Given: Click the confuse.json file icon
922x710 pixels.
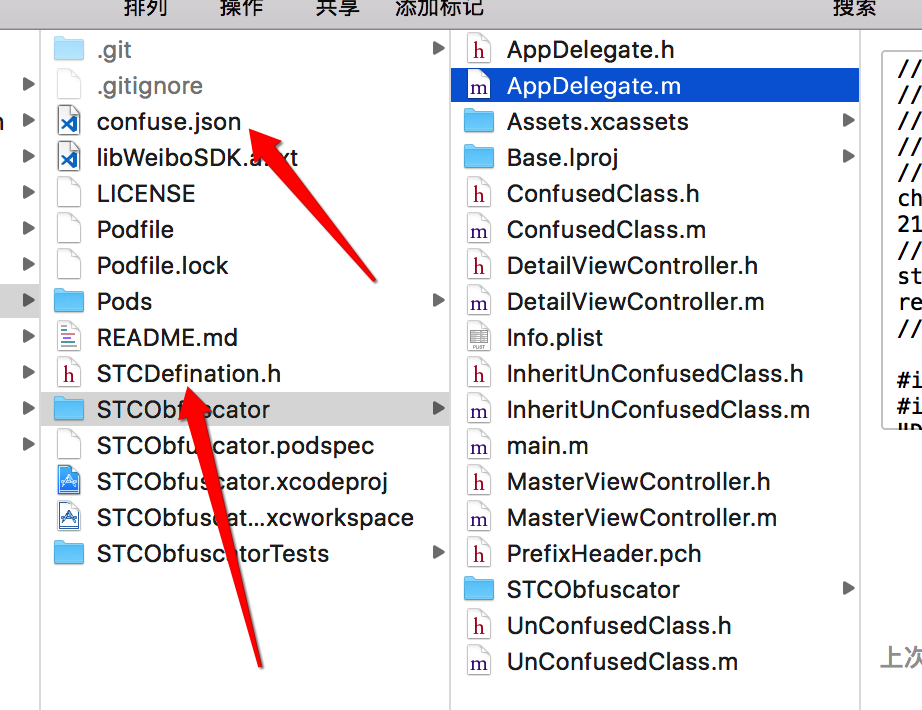Looking at the screenshot, I should (x=69, y=122).
